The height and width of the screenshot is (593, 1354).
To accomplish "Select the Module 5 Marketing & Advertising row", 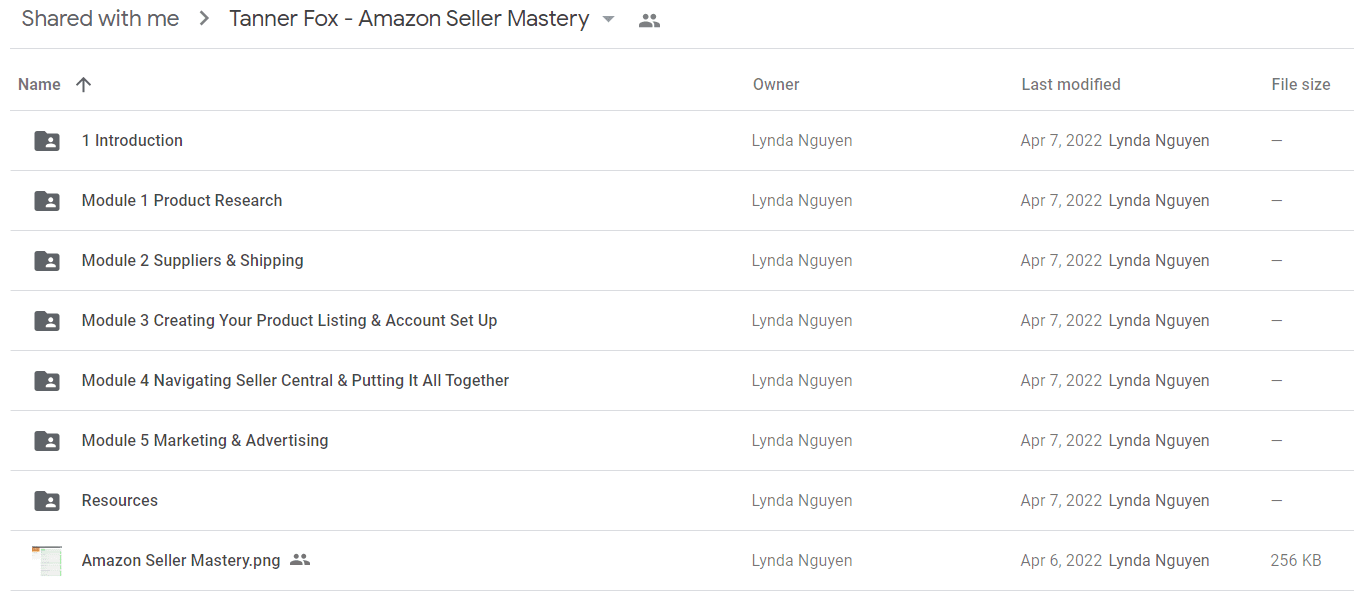I will [x=682, y=441].
